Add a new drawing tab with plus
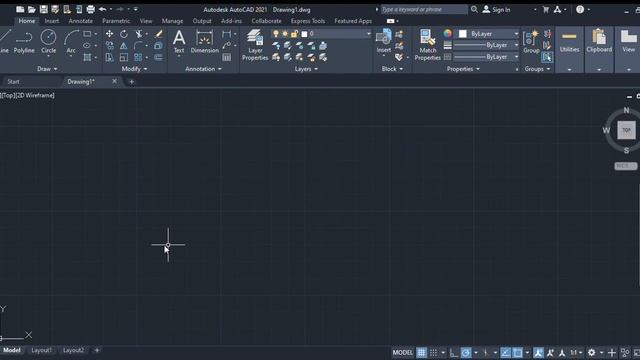640x360 pixels. tap(131, 82)
